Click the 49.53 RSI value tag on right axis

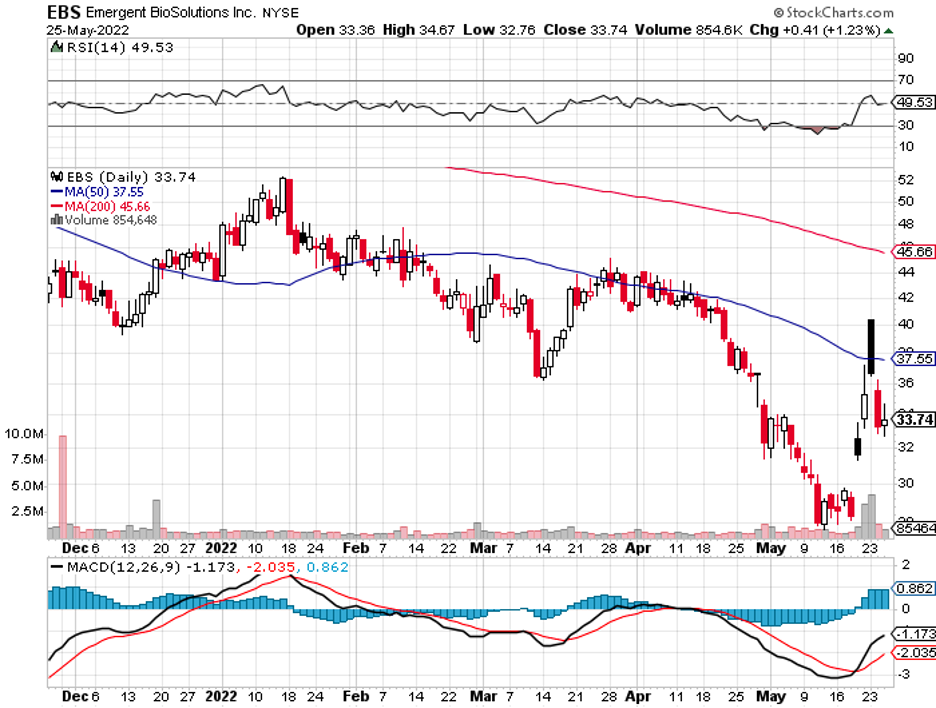[x=911, y=102]
